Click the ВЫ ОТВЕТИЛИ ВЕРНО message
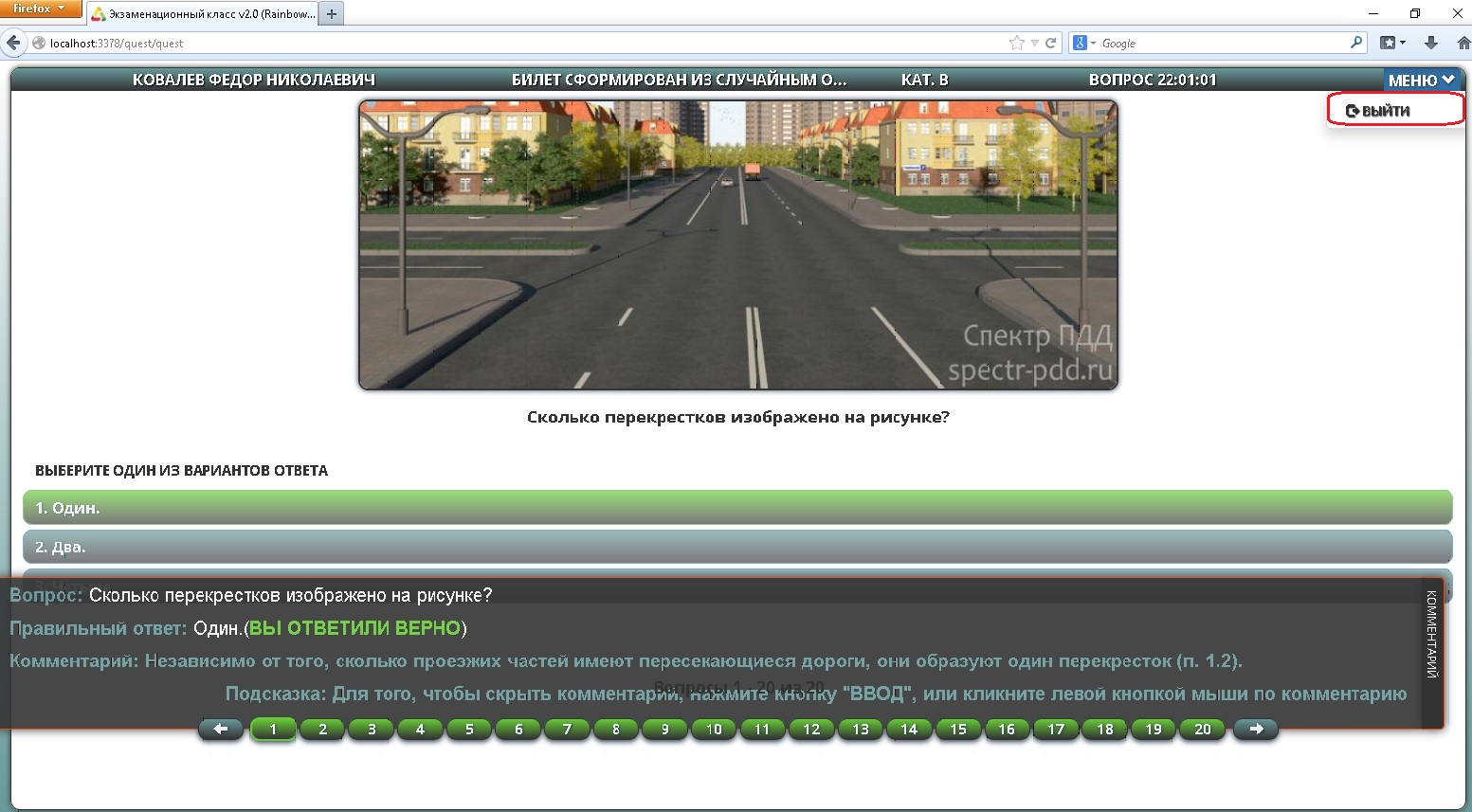The width and height of the screenshot is (1472, 812). click(x=354, y=628)
